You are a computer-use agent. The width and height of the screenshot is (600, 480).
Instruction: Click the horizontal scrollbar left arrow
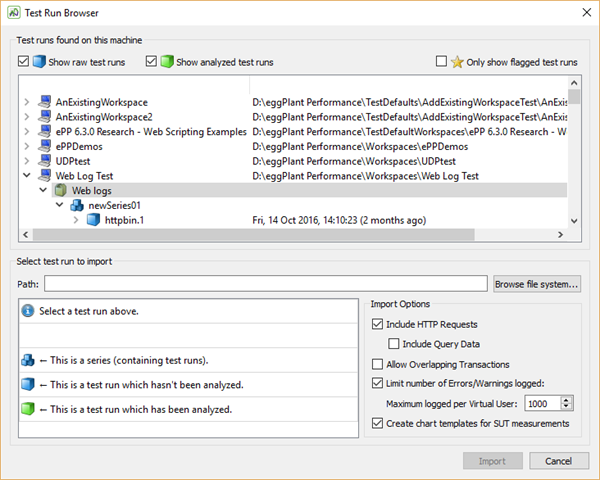[x=26, y=234]
